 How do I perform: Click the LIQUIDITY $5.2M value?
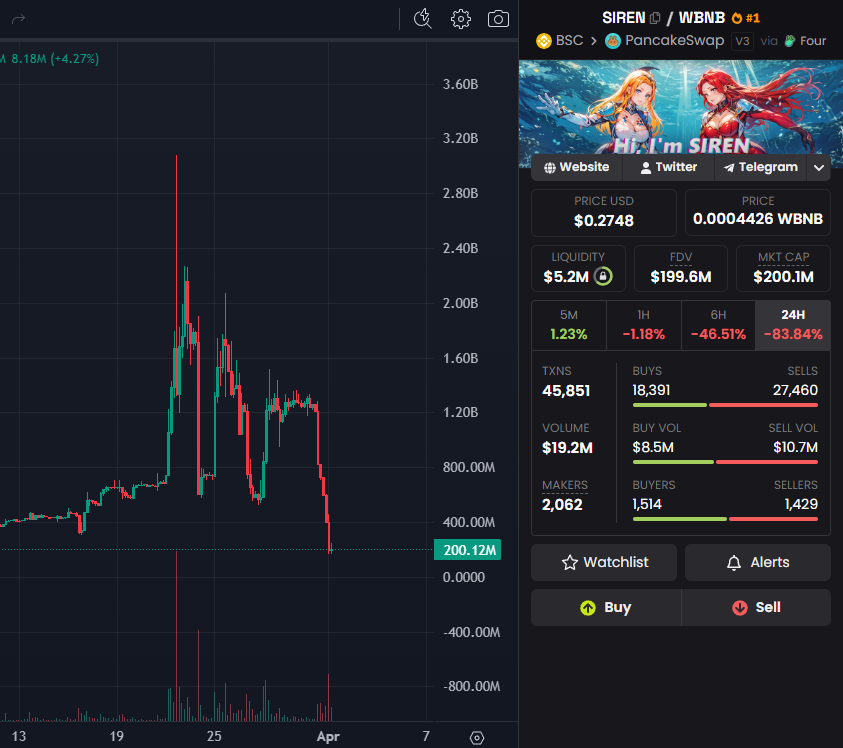pos(566,277)
